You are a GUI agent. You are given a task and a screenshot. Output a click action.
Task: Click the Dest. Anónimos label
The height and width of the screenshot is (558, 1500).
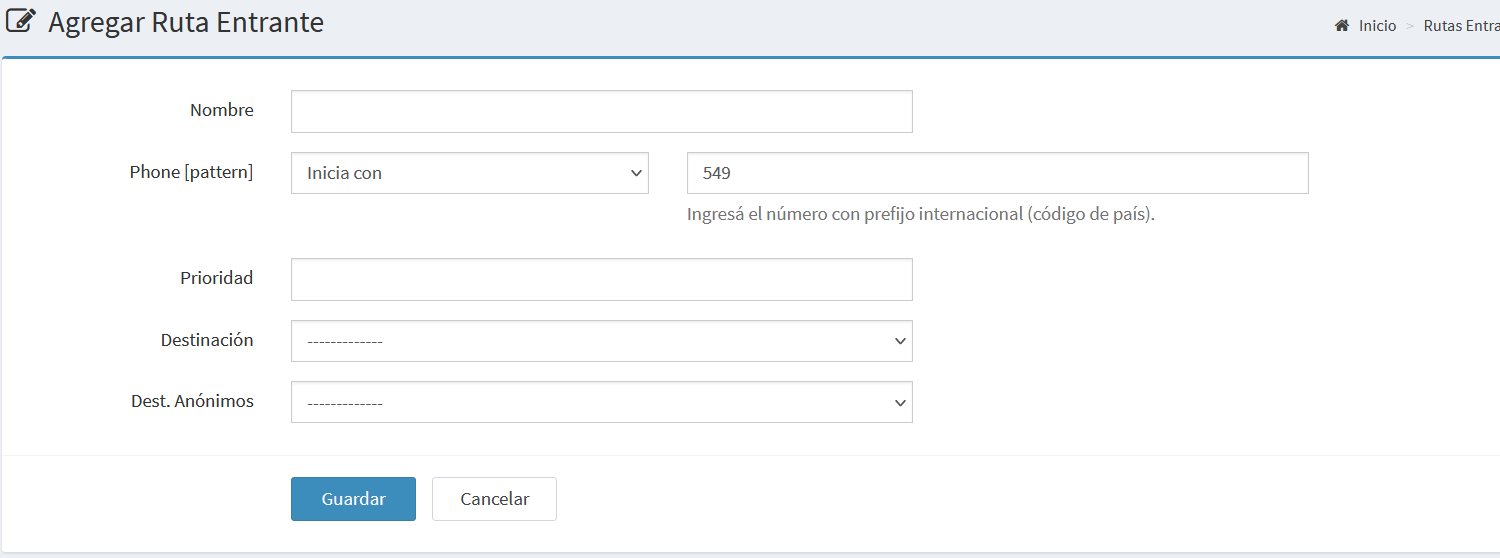[x=192, y=401]
